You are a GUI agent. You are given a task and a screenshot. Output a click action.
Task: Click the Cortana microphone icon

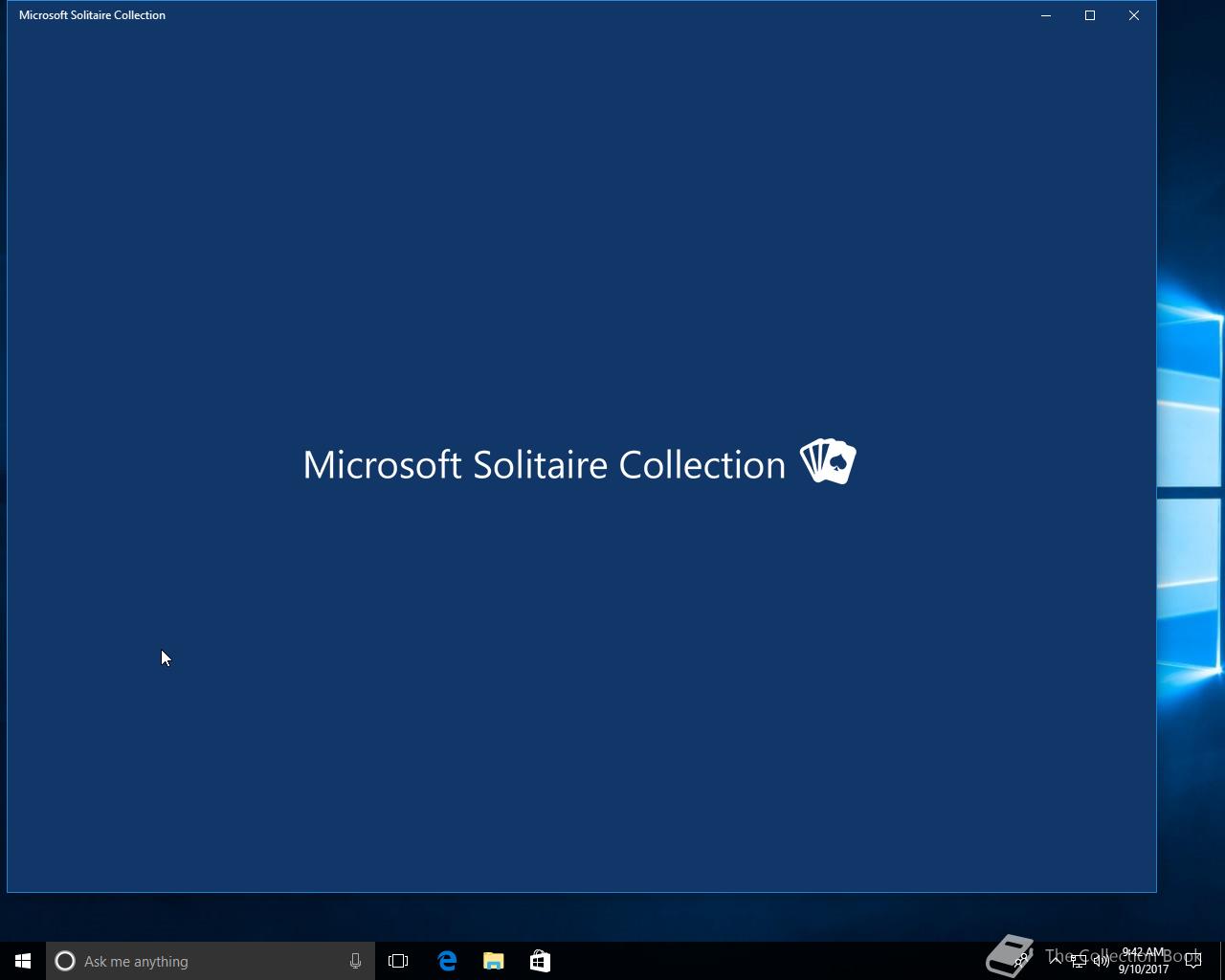coord(355,961)
